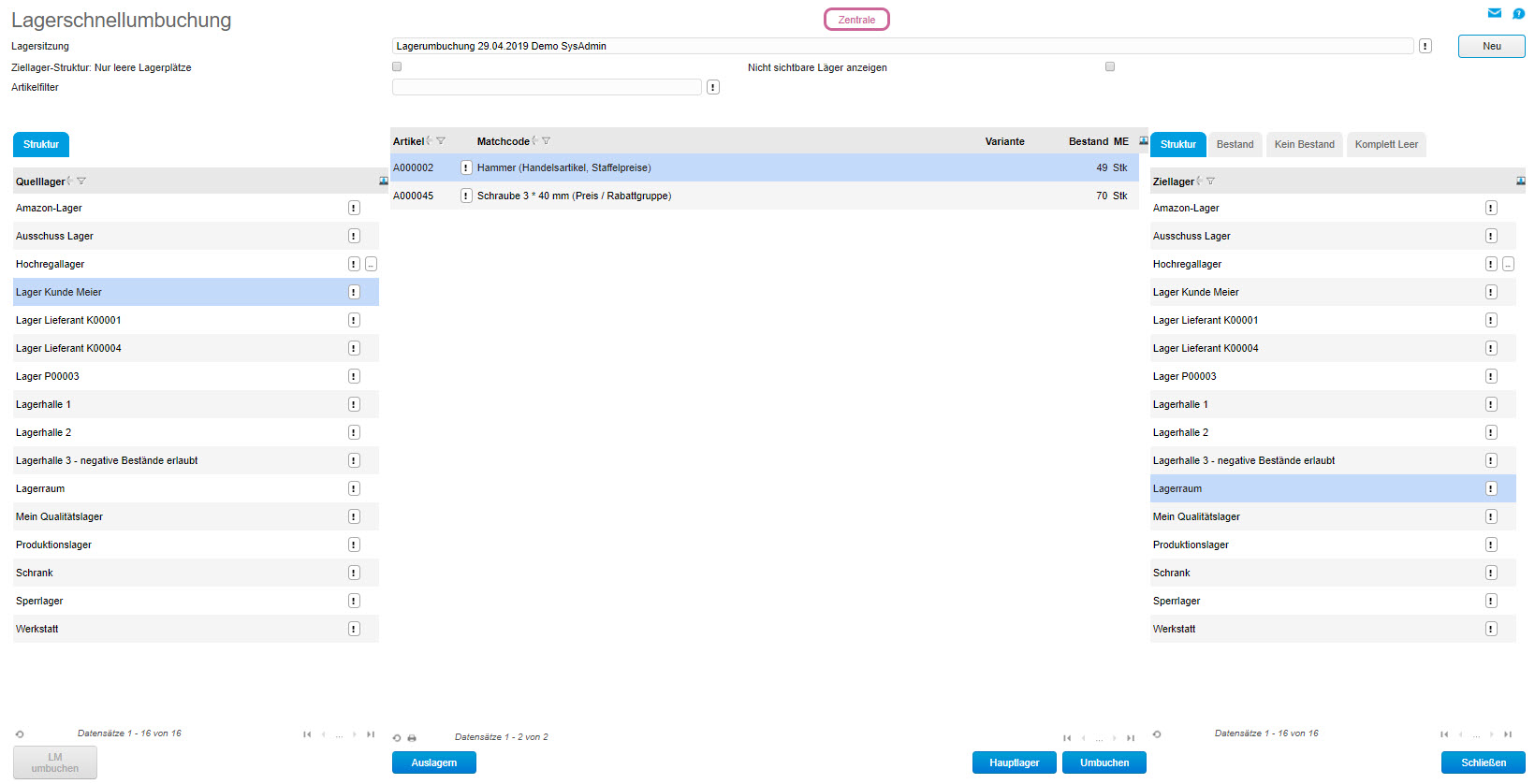Print the article list
Image resolution: width=1535 pixels, height=784 pixels.
coord(412,738)
